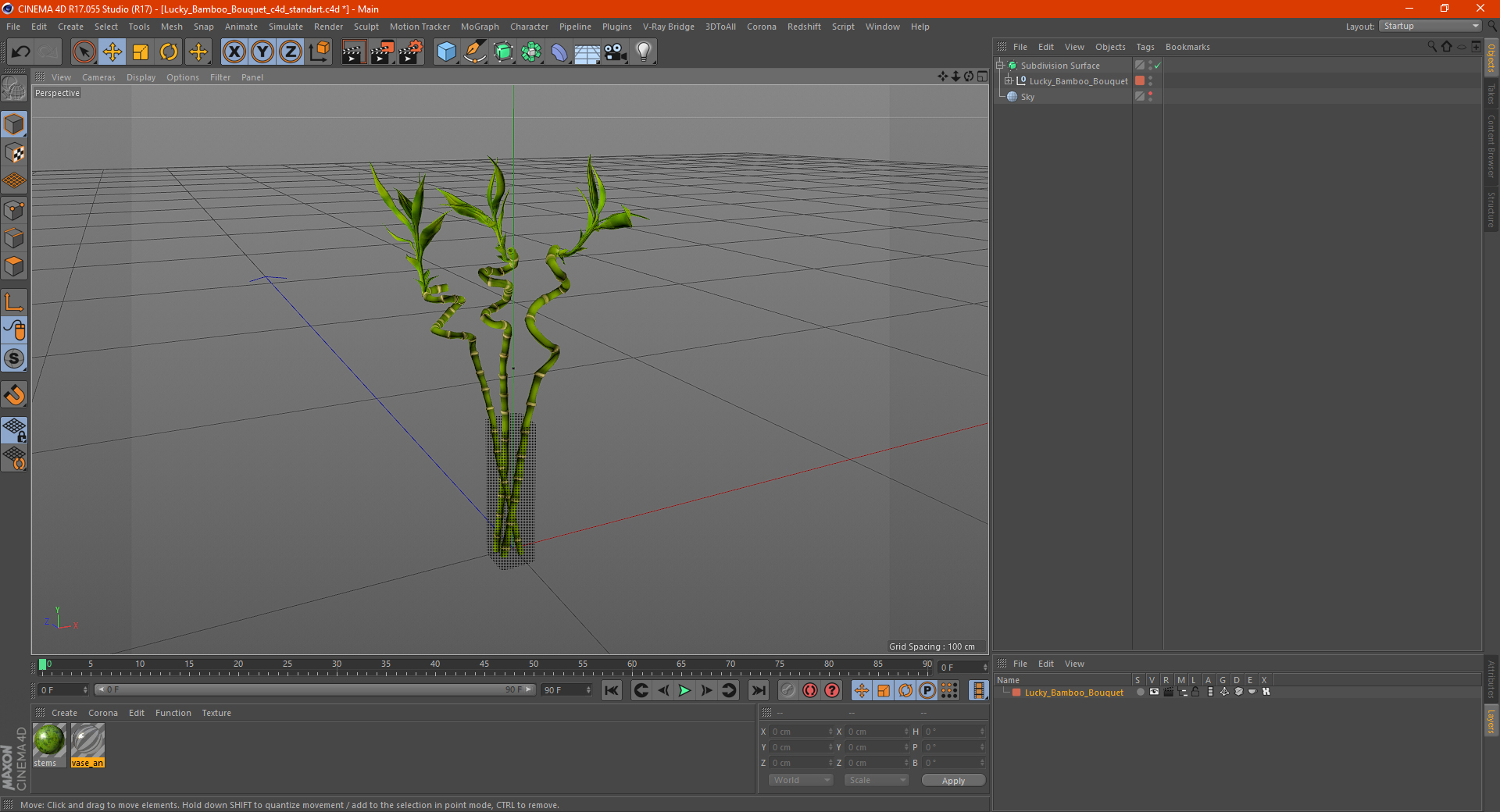Image resolution: width=1500 pixels, height=812 pixels.
Task: Select the vase_an material thumbnail
Action: pyautogui.click(x=87, y=745)
